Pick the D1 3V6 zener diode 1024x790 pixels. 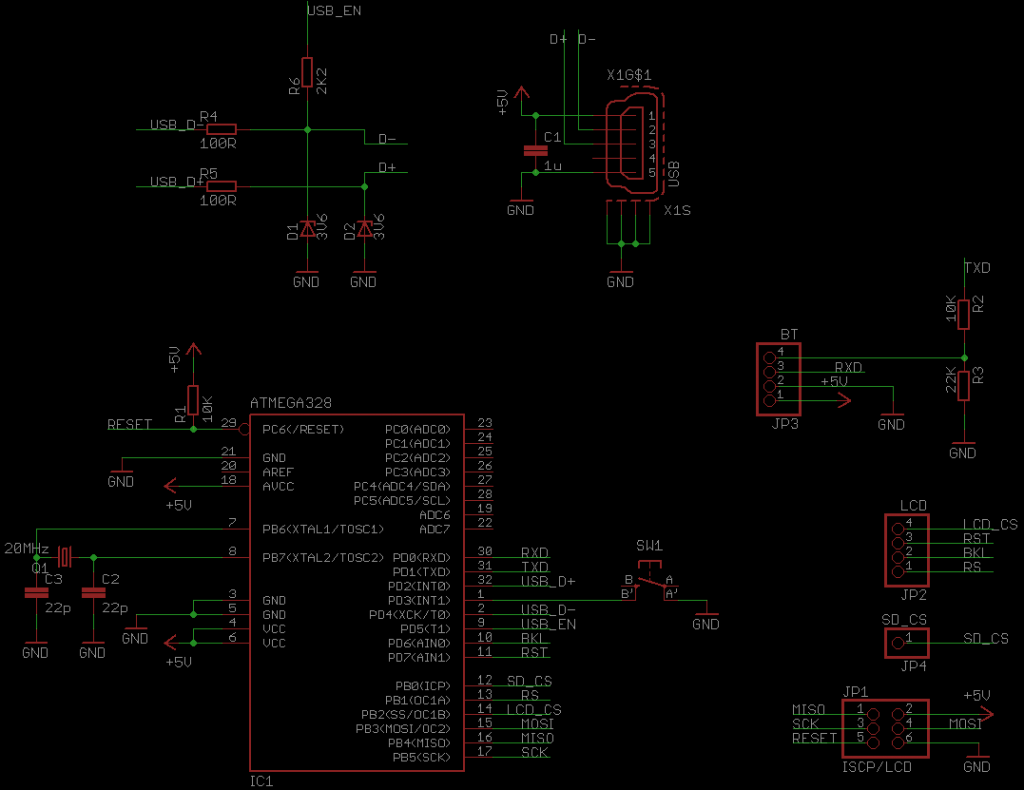[307, 230]
